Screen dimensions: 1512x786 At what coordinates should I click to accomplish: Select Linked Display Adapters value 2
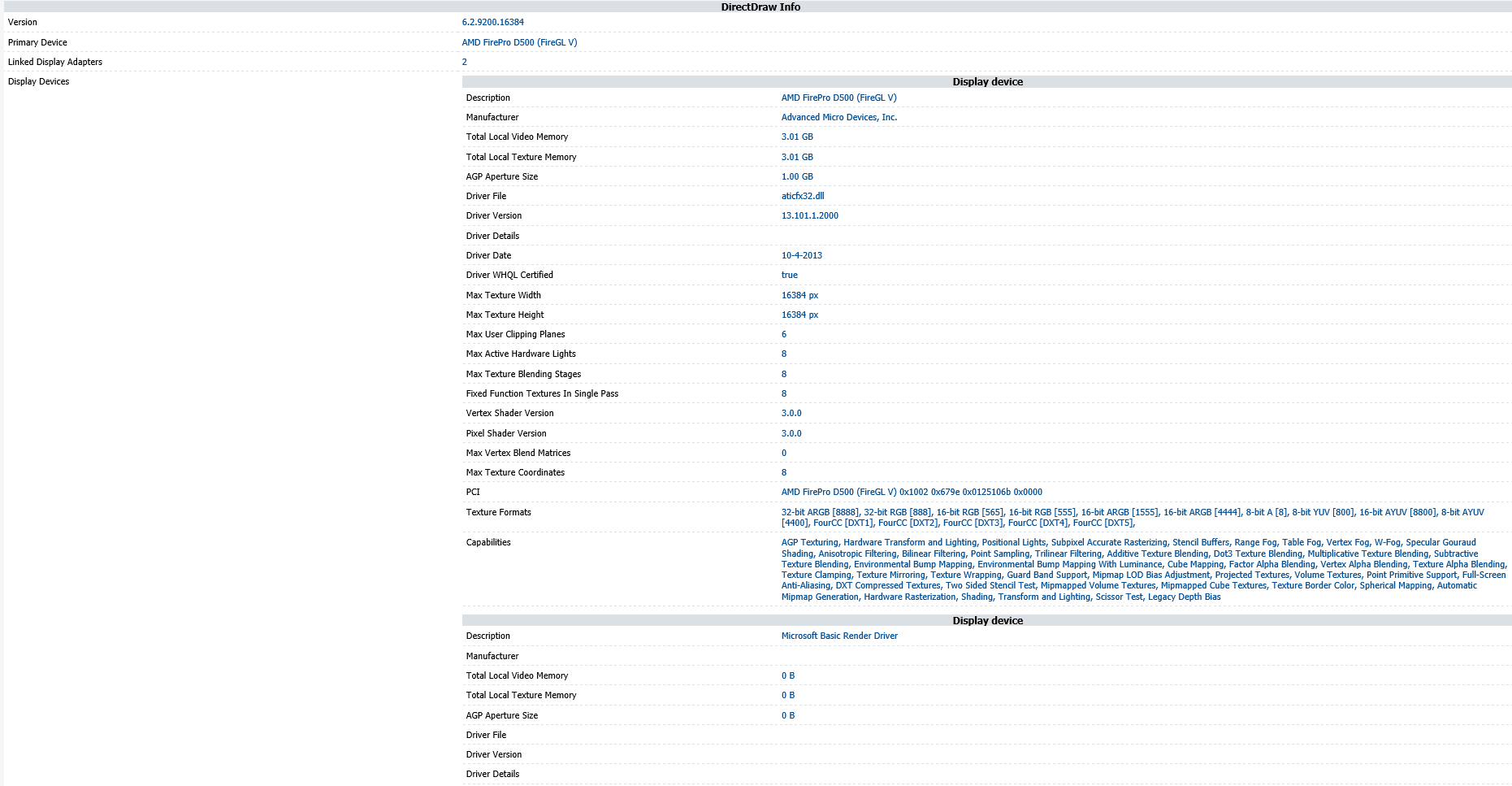pyautogui.click(x=465, y=62)
